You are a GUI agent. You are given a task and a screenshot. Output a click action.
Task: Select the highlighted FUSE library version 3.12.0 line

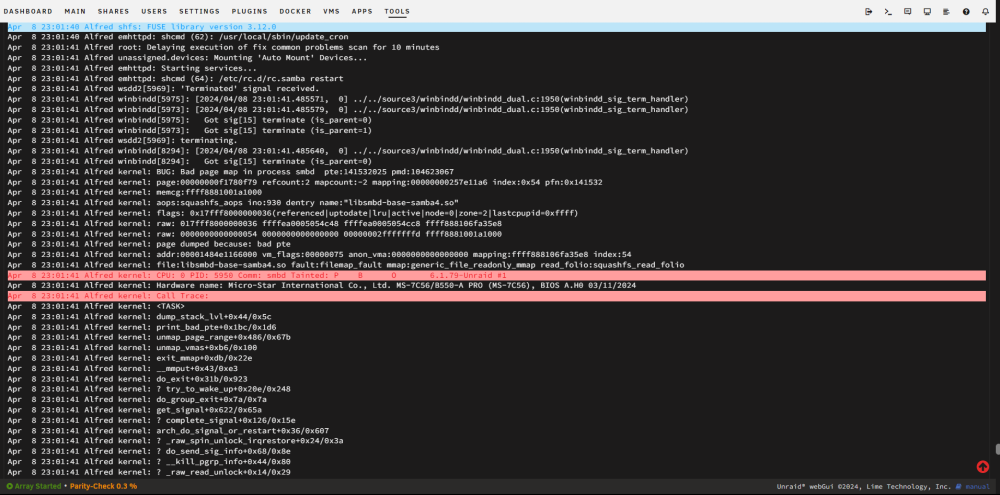(497, 27)
